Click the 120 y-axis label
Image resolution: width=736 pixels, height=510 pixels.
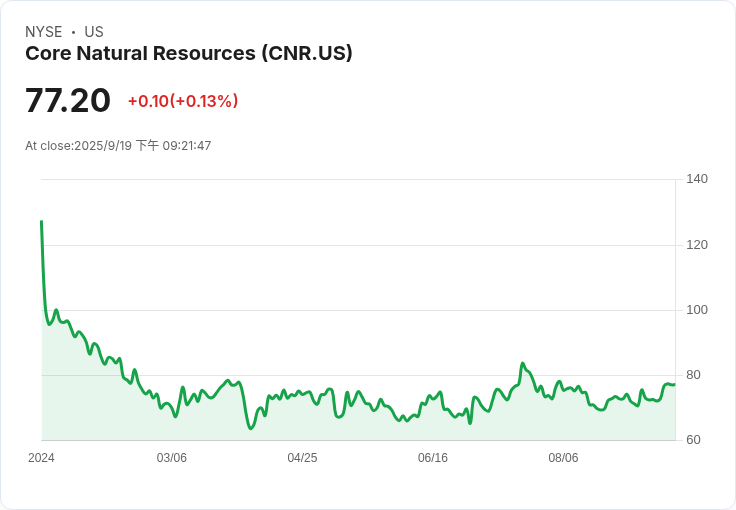point(697,244)
